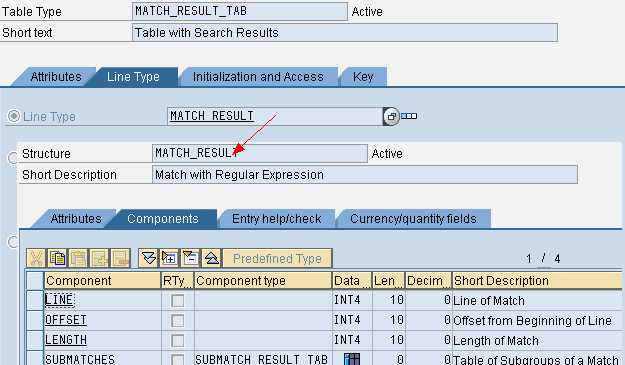The image size is (625, 365).
Task: Click the three-box icon next to Line Type field
Action: pyautogui.click(x=409, y=116)
